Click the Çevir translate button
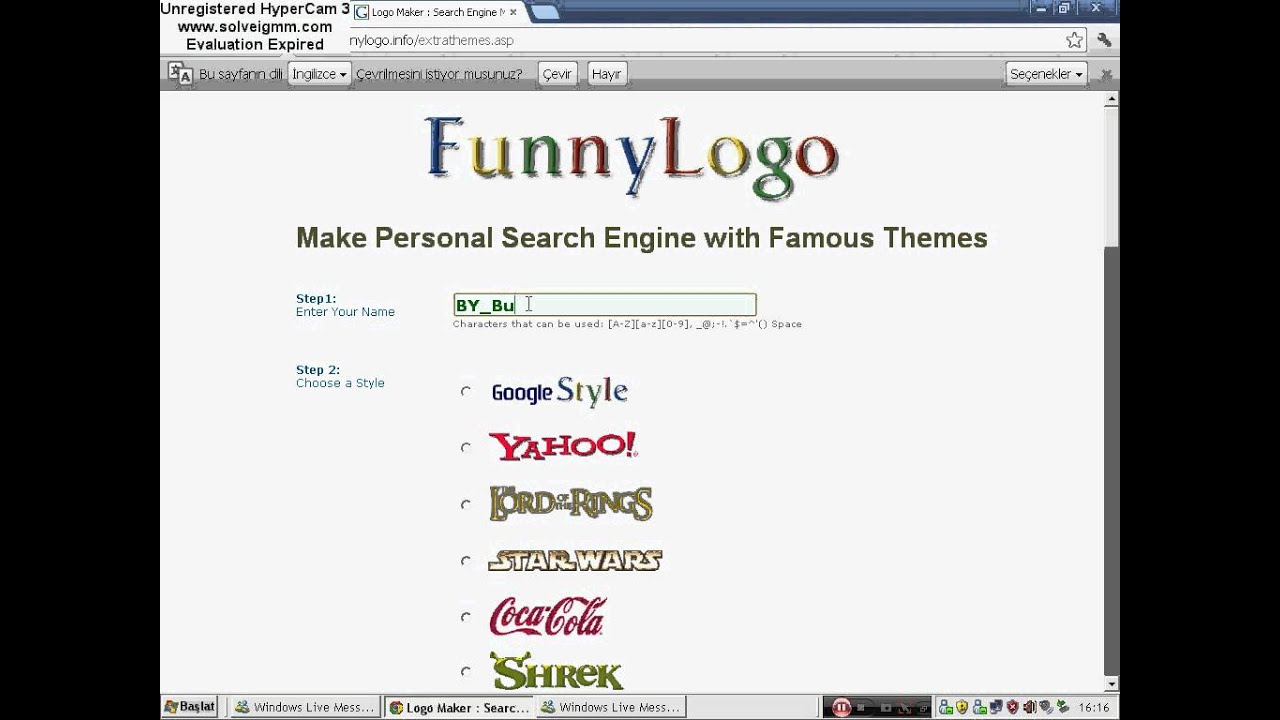This screenshot has height=720, width=1280. 557,74
